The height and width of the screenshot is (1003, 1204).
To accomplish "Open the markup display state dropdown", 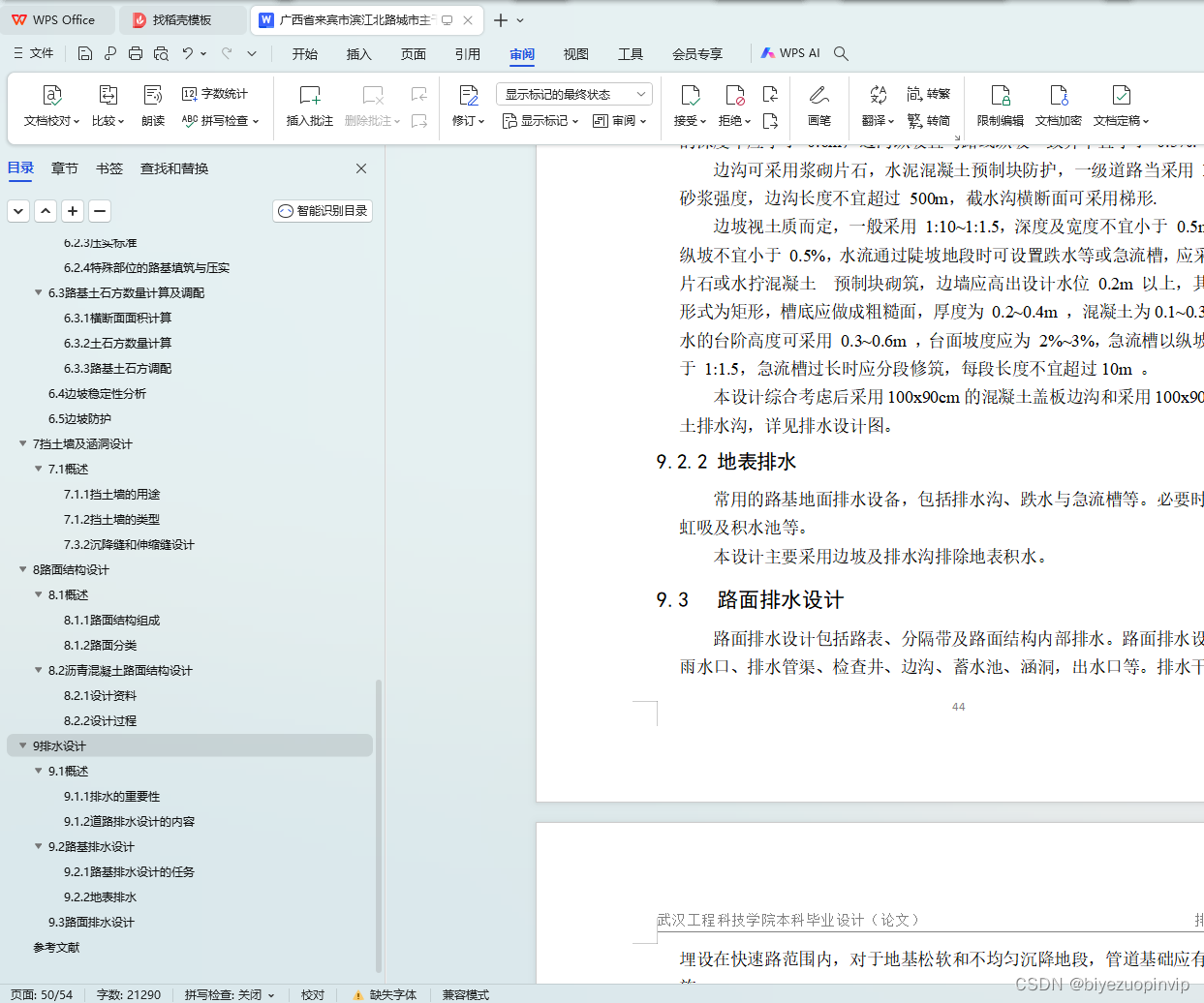I will [574, 94].
